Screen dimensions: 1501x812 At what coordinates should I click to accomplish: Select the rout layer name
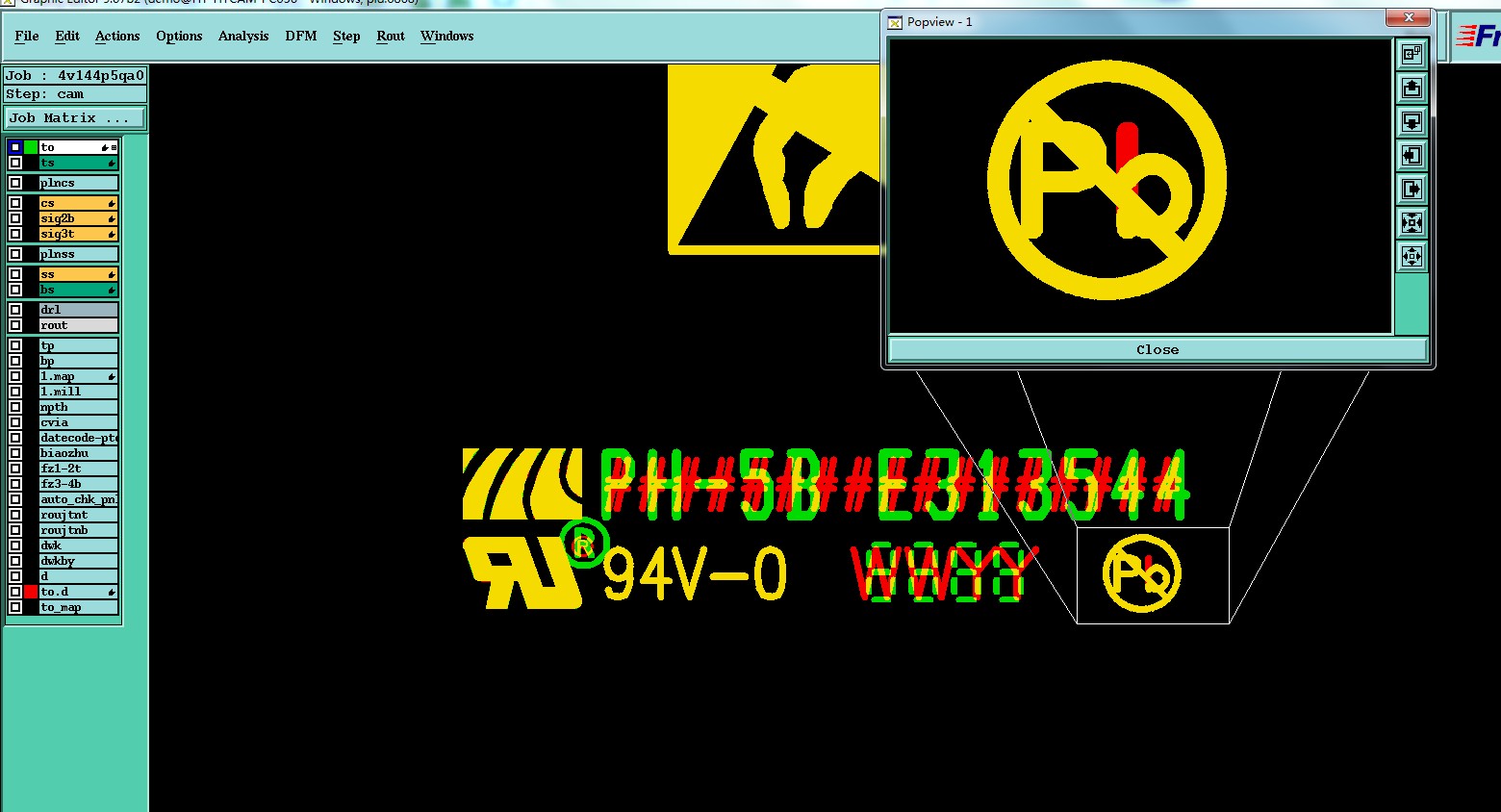(78, 325)
